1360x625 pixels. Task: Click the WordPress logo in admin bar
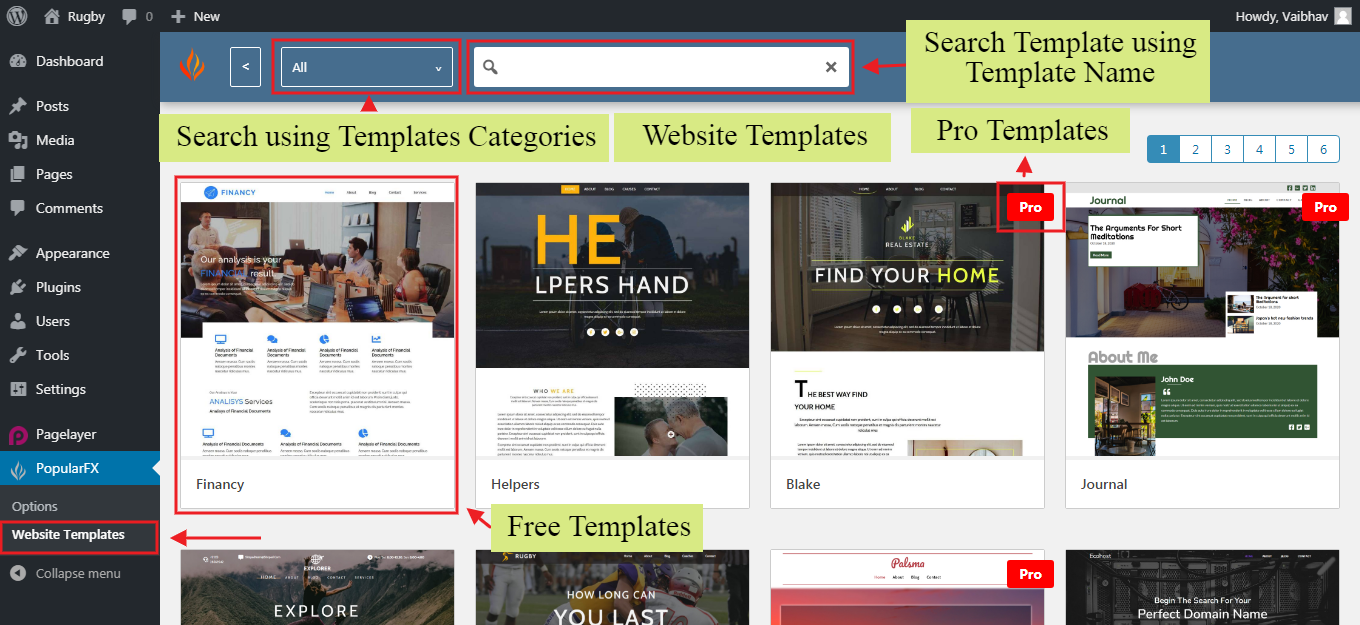17,16
